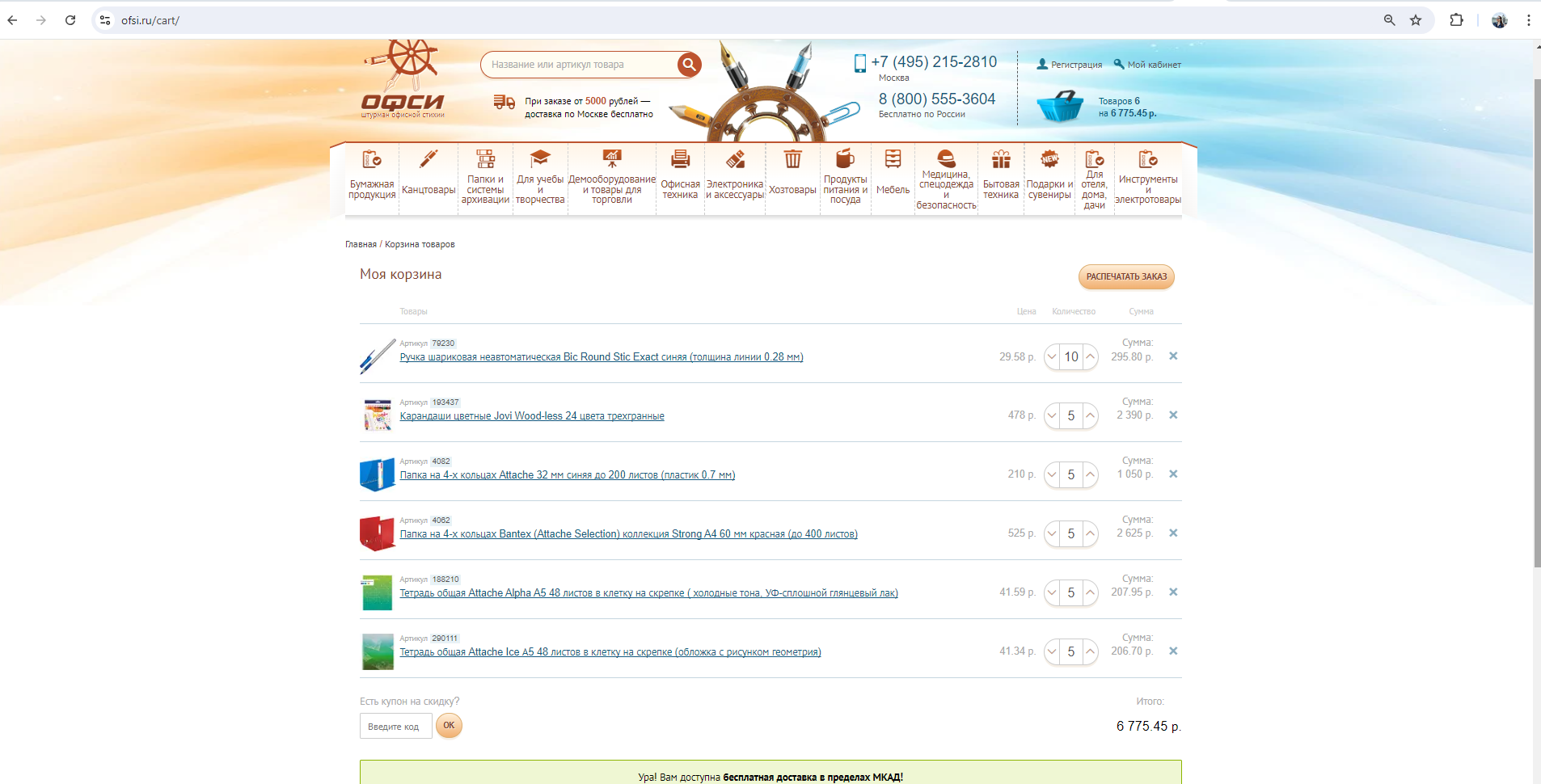Screen dimensions: 1541x784
Task: Decrease quantity of Attache Ice notebook
Action: (1052, 651)
